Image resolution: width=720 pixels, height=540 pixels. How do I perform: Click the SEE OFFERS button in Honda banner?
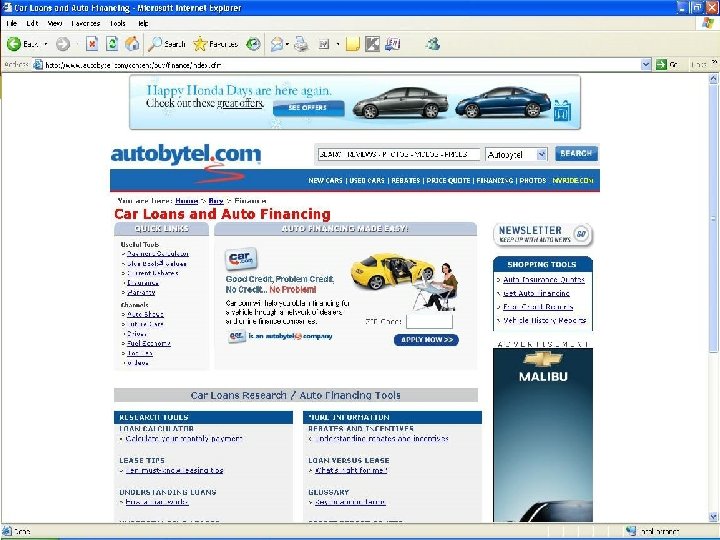click(x=308, y=108)
